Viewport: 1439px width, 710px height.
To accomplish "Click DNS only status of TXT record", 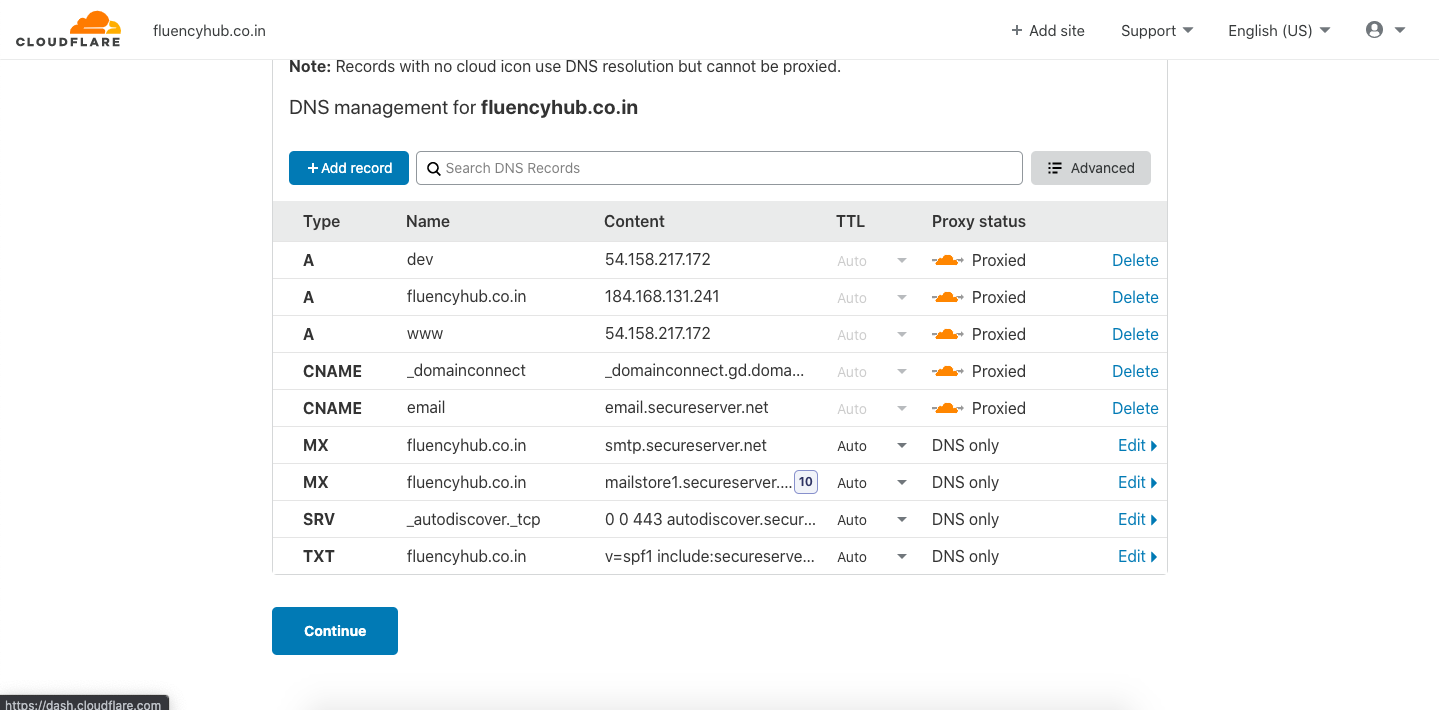I will tap(965, 556).
